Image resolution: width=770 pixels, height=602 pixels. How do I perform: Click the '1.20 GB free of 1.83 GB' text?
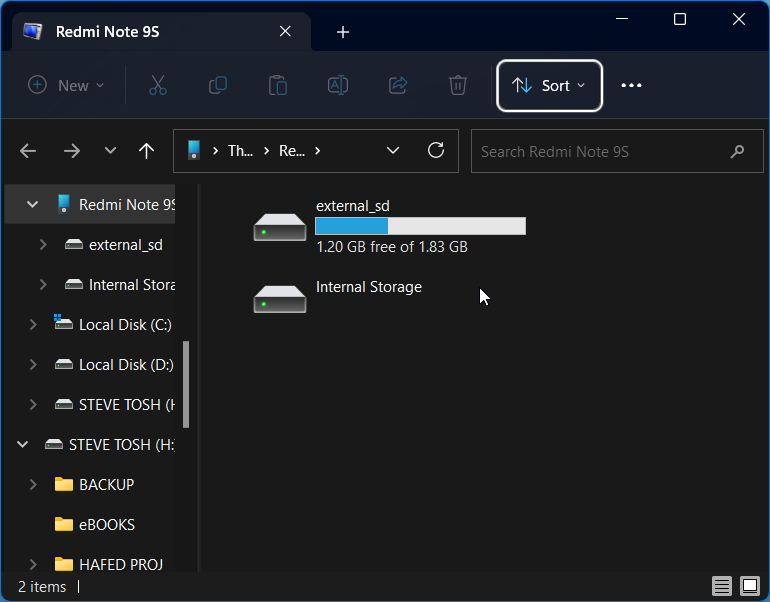click(x=392, y=246)
